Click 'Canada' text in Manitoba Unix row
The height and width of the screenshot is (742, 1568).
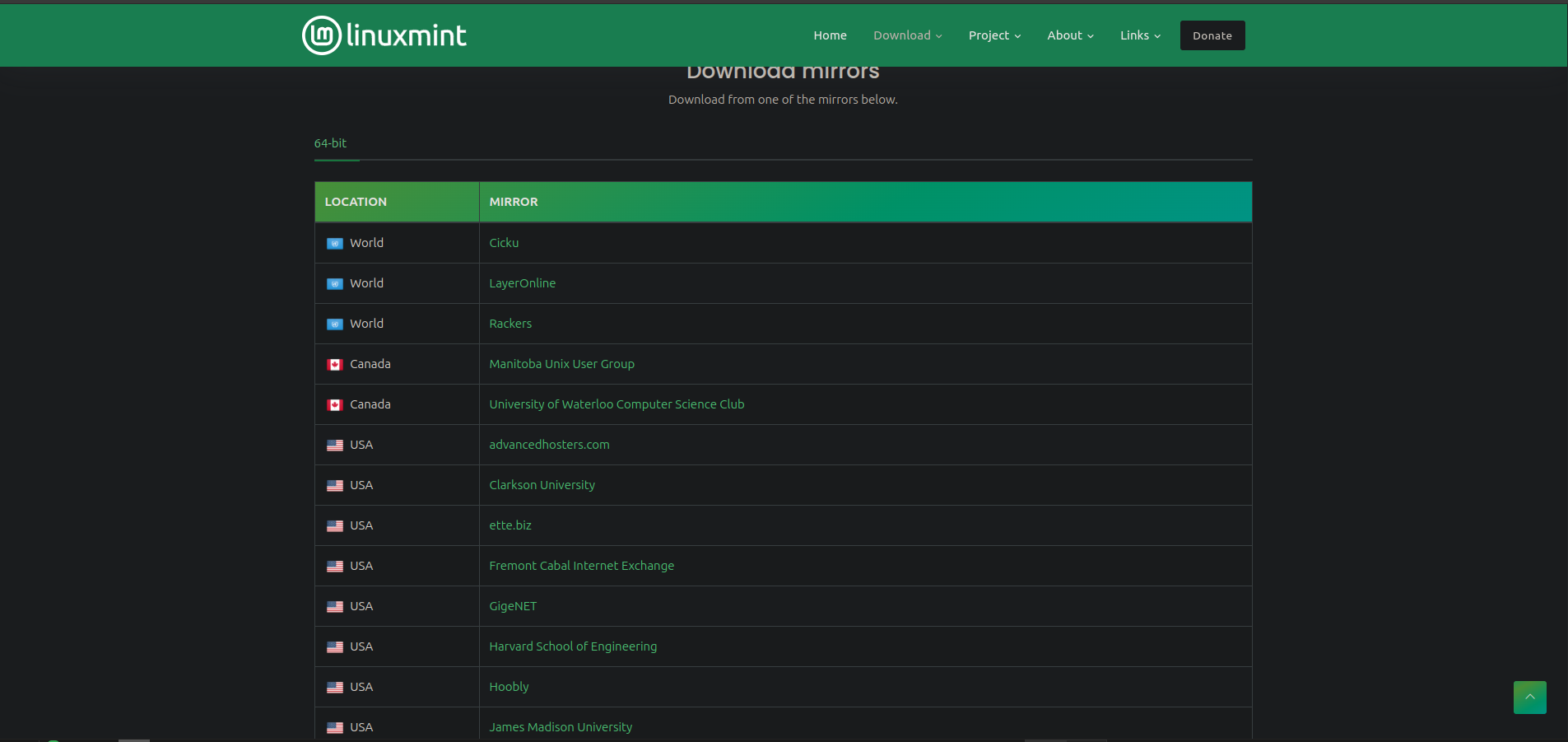370,364
